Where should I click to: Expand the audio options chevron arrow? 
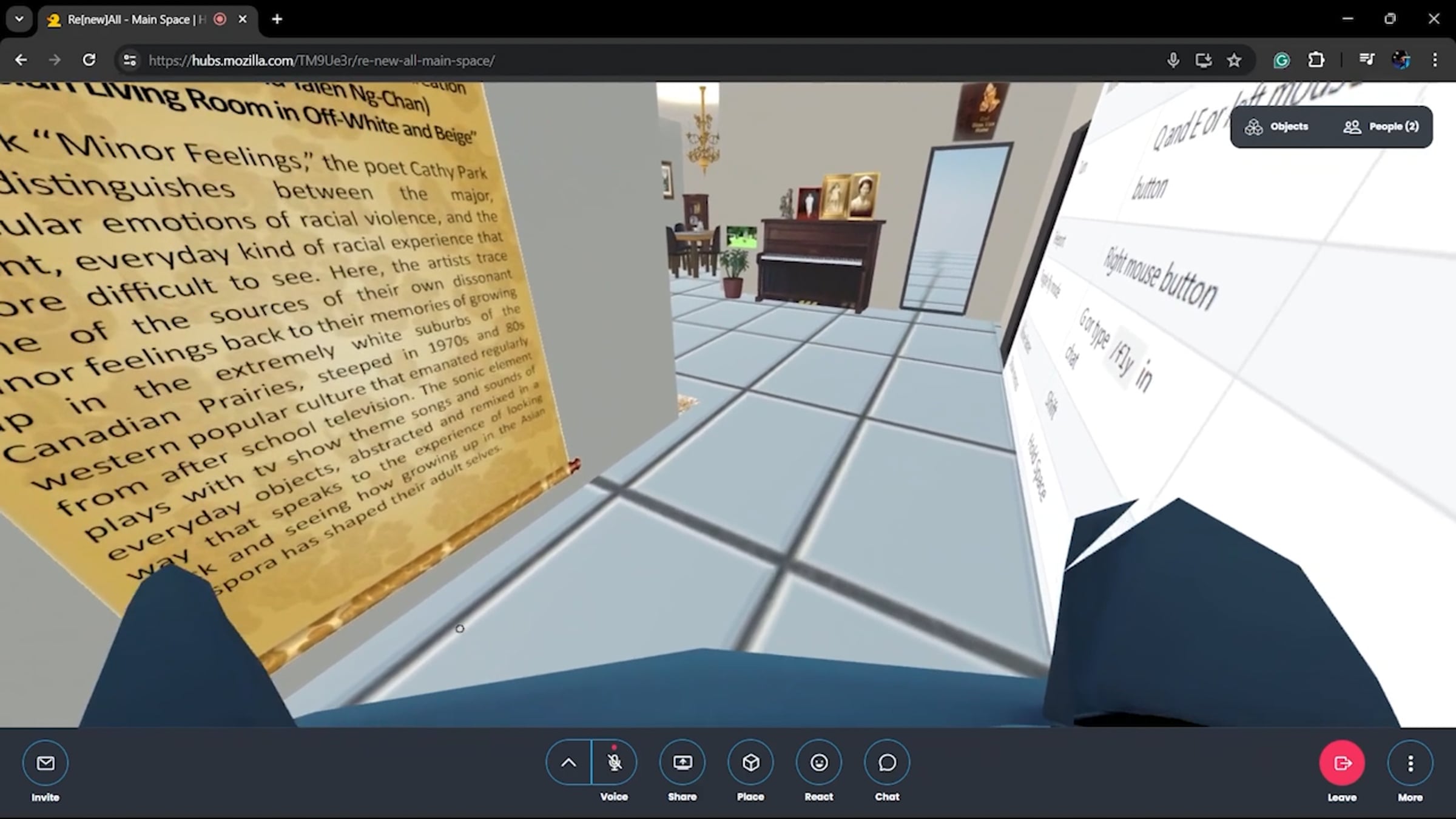568,763
